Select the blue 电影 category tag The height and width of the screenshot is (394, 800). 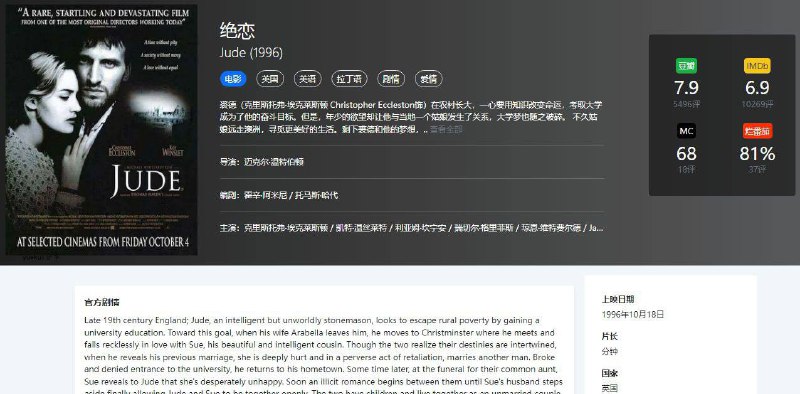[x=233, y=79]
